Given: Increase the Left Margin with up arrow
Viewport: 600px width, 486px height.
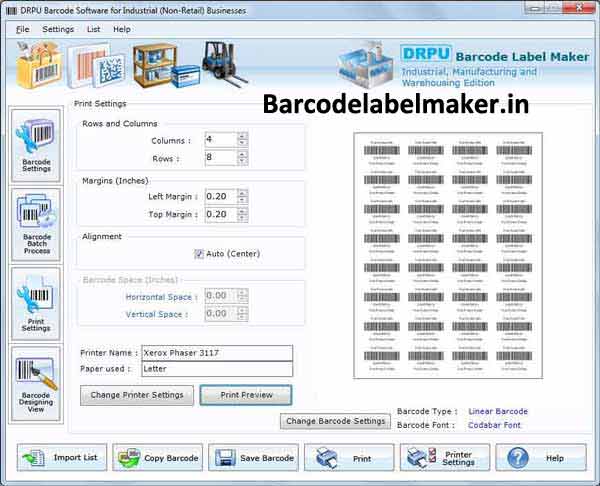Looking at the screenshot, I should click(x=242, y=193).
